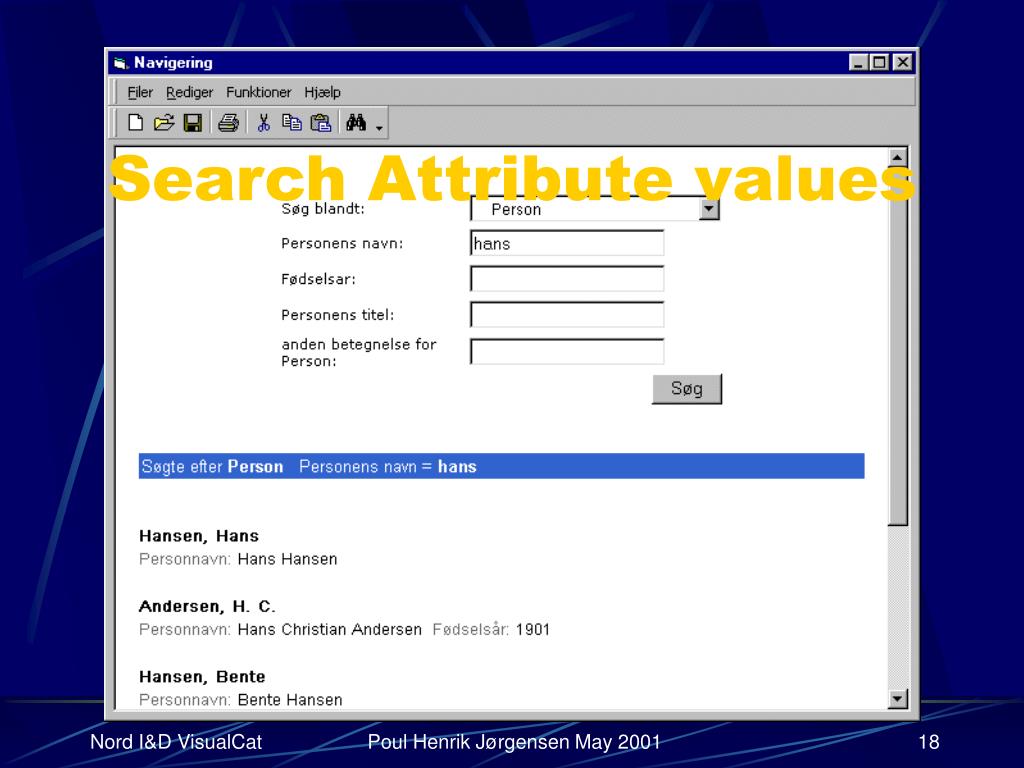
Task: Focus the 'Personens titel' text field
Action: [567, 315]
